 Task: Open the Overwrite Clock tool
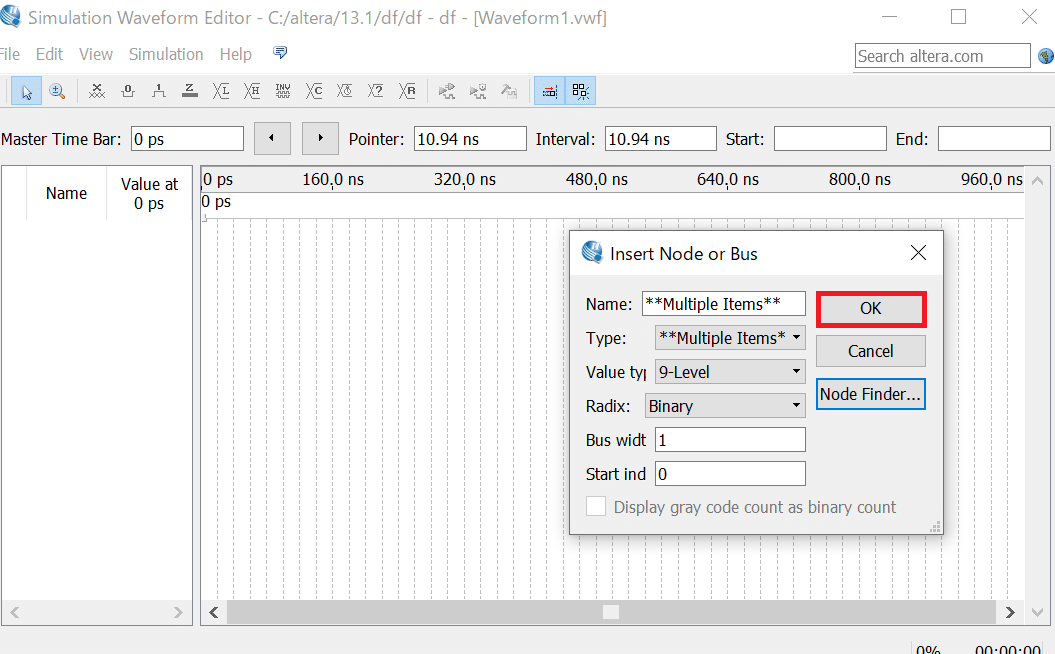(344, 92)
